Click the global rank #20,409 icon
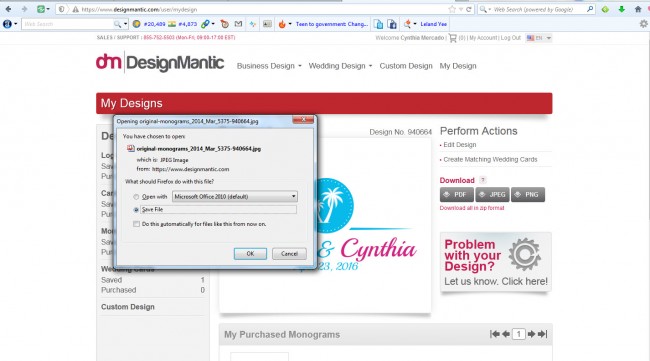Image resolution: width=650 pixels, height=361 pixels. pos(136,24)
